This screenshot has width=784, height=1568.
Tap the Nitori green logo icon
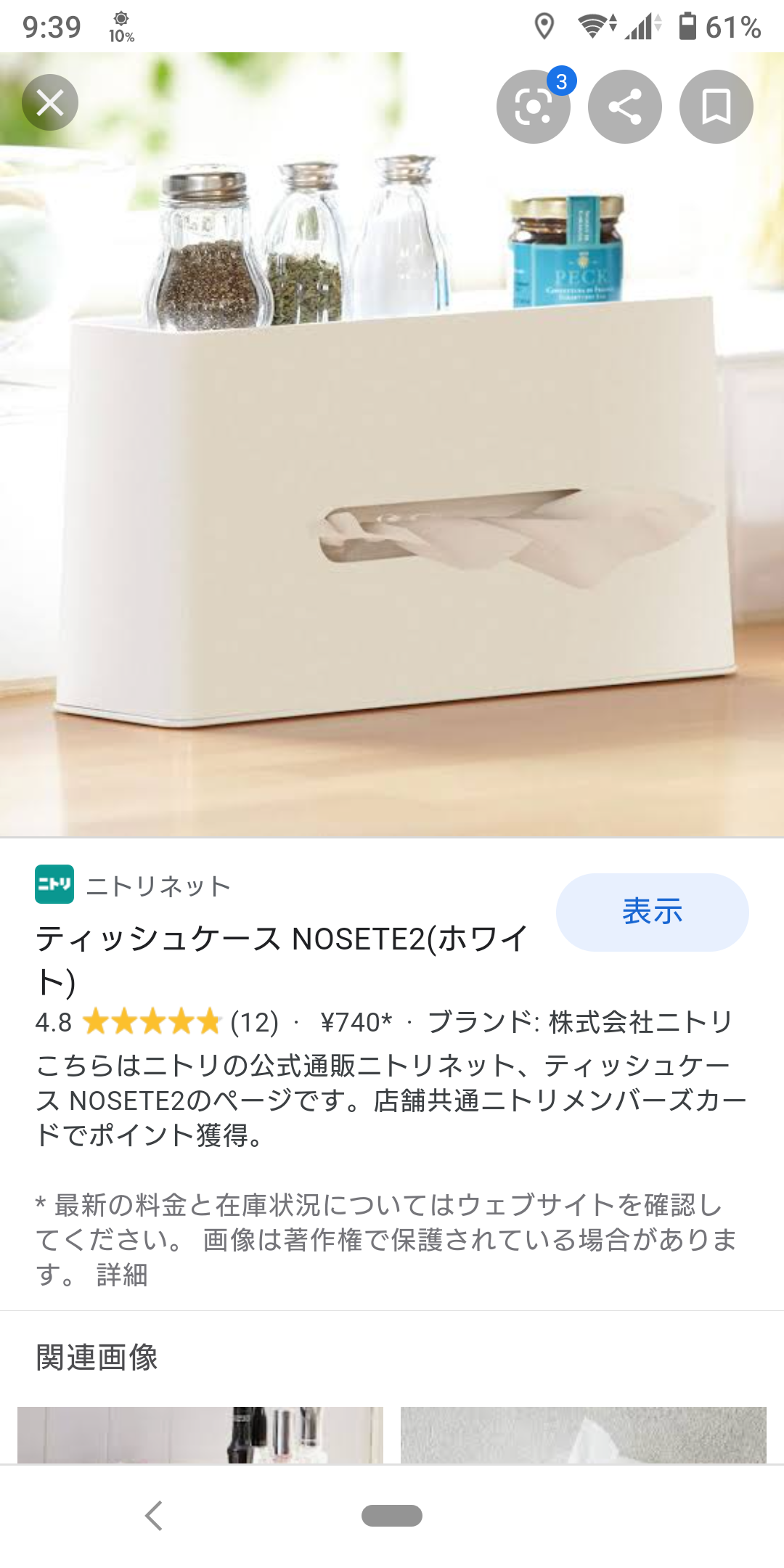54,884
